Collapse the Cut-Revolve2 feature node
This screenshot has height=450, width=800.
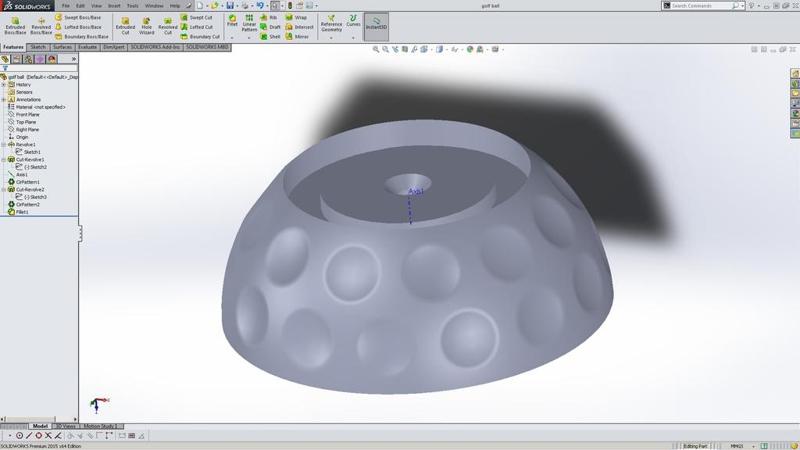(4, 189)
